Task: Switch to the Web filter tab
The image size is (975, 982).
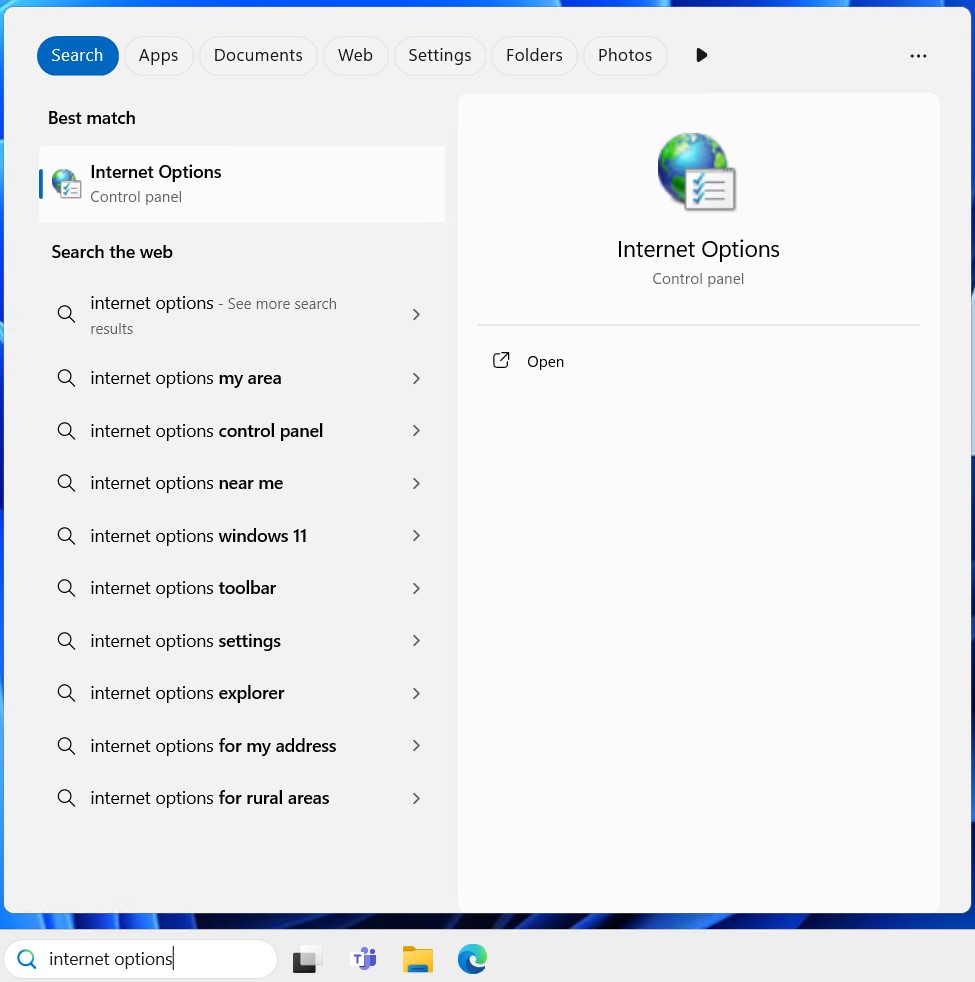Action: [x=355, y=55]
